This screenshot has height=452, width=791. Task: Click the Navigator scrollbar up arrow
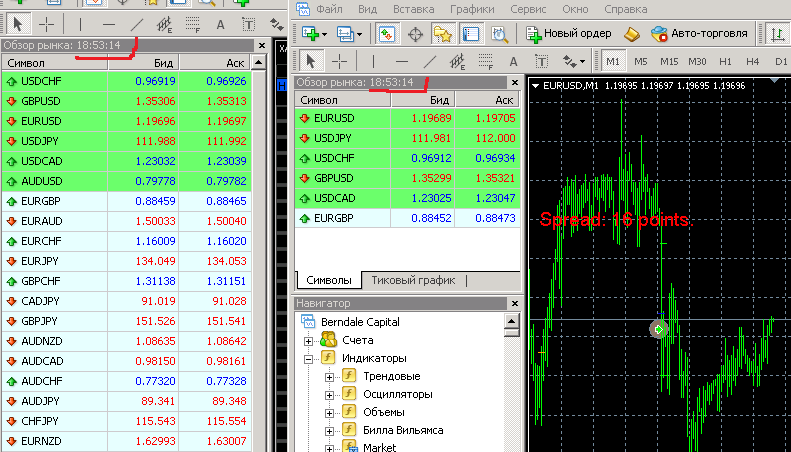coord(512,321)
